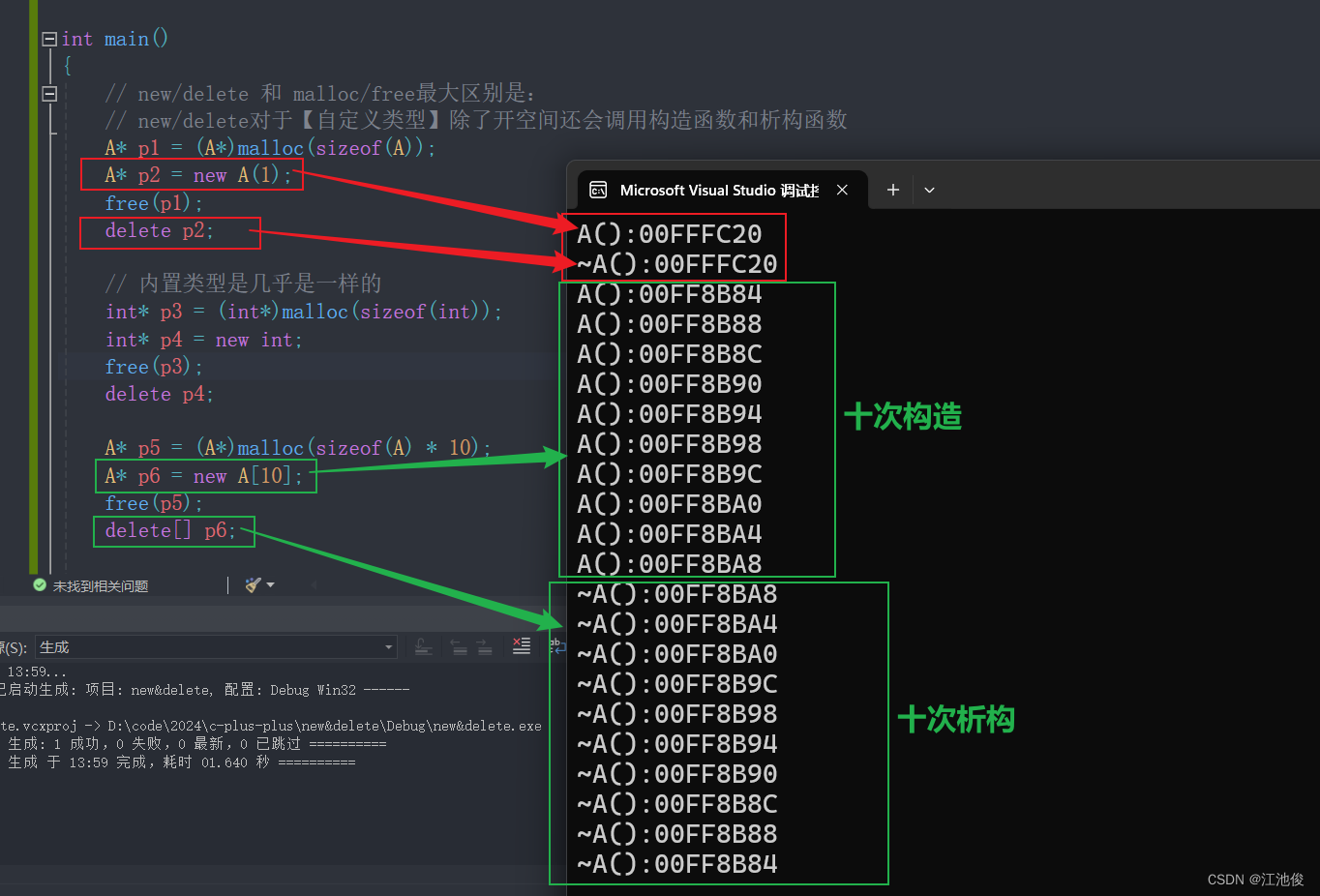Toggle word wrap in output window
The height and width of the screenshot is (896, 1320).
coord(557,646)
